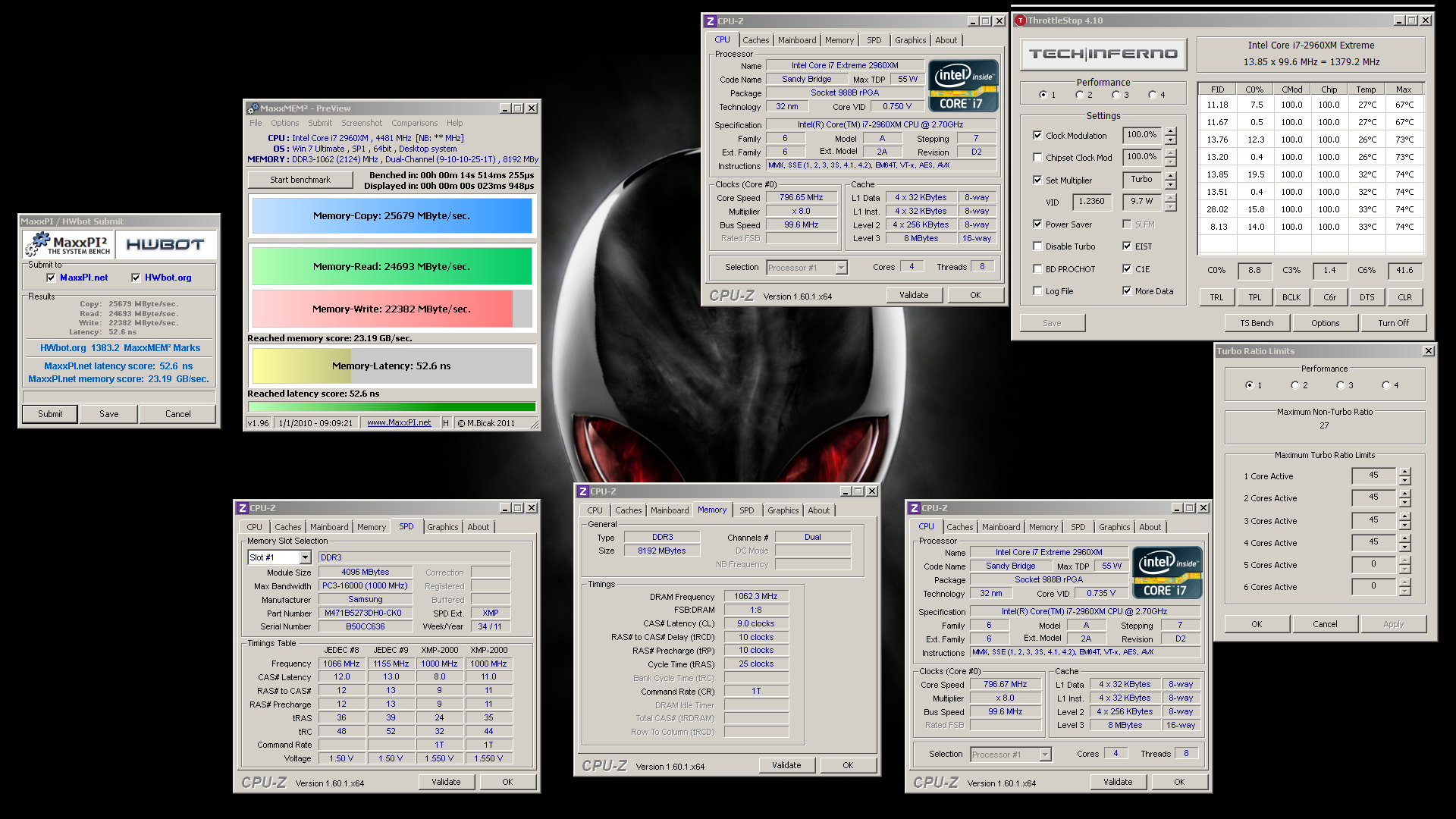The width and height of the screenshot is (1456, 819).
Task: Enable BD PROCHOT checkbox
Action: pyautogui.click(x=1037, y=269)
